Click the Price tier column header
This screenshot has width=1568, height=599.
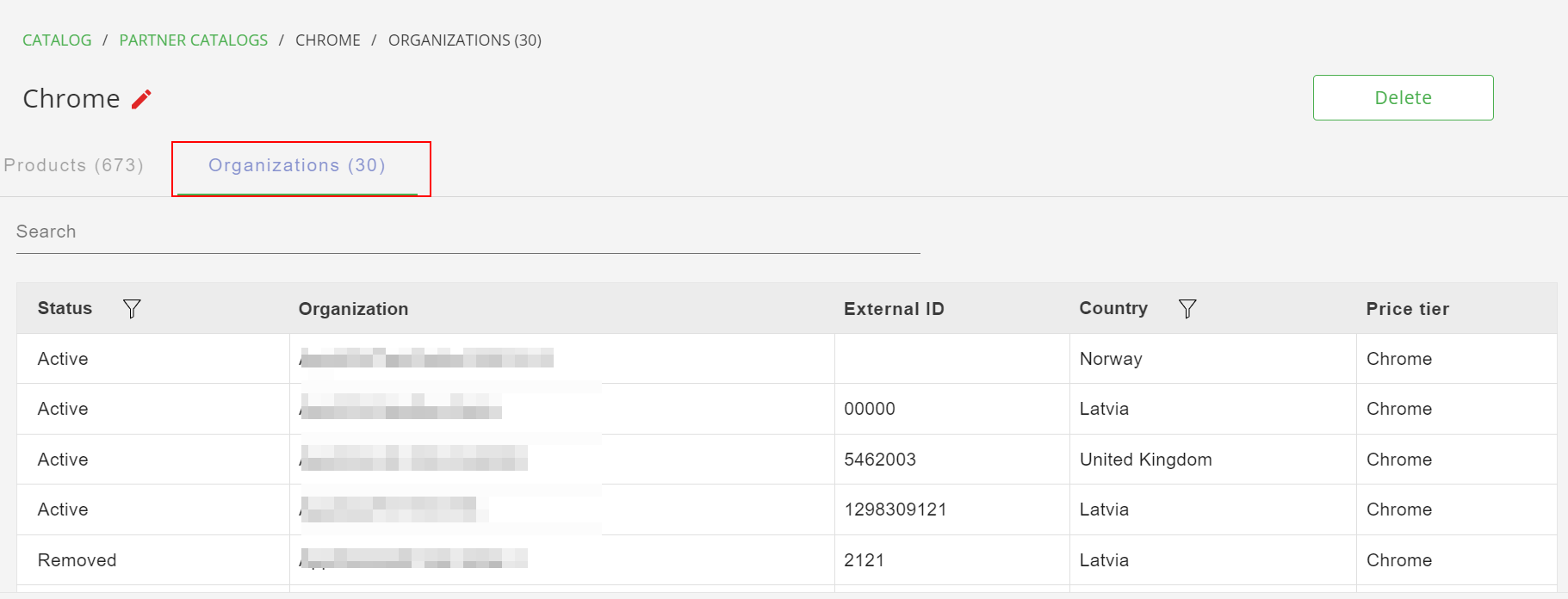coord(1407,309)
